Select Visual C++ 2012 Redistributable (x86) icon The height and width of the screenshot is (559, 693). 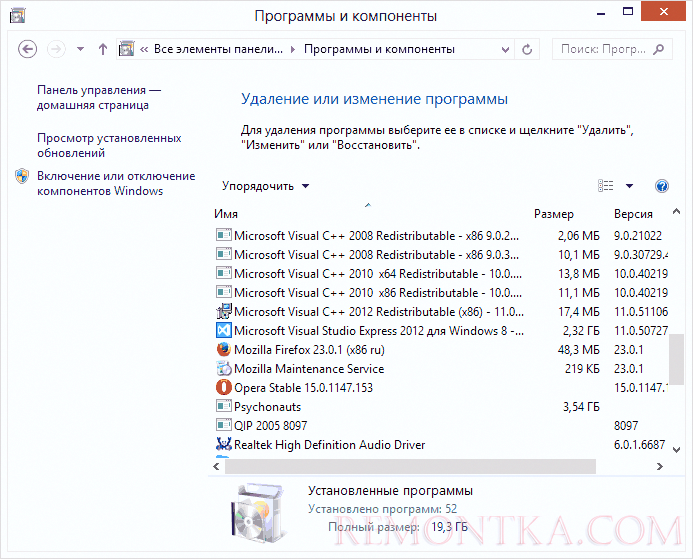[224, 311]
